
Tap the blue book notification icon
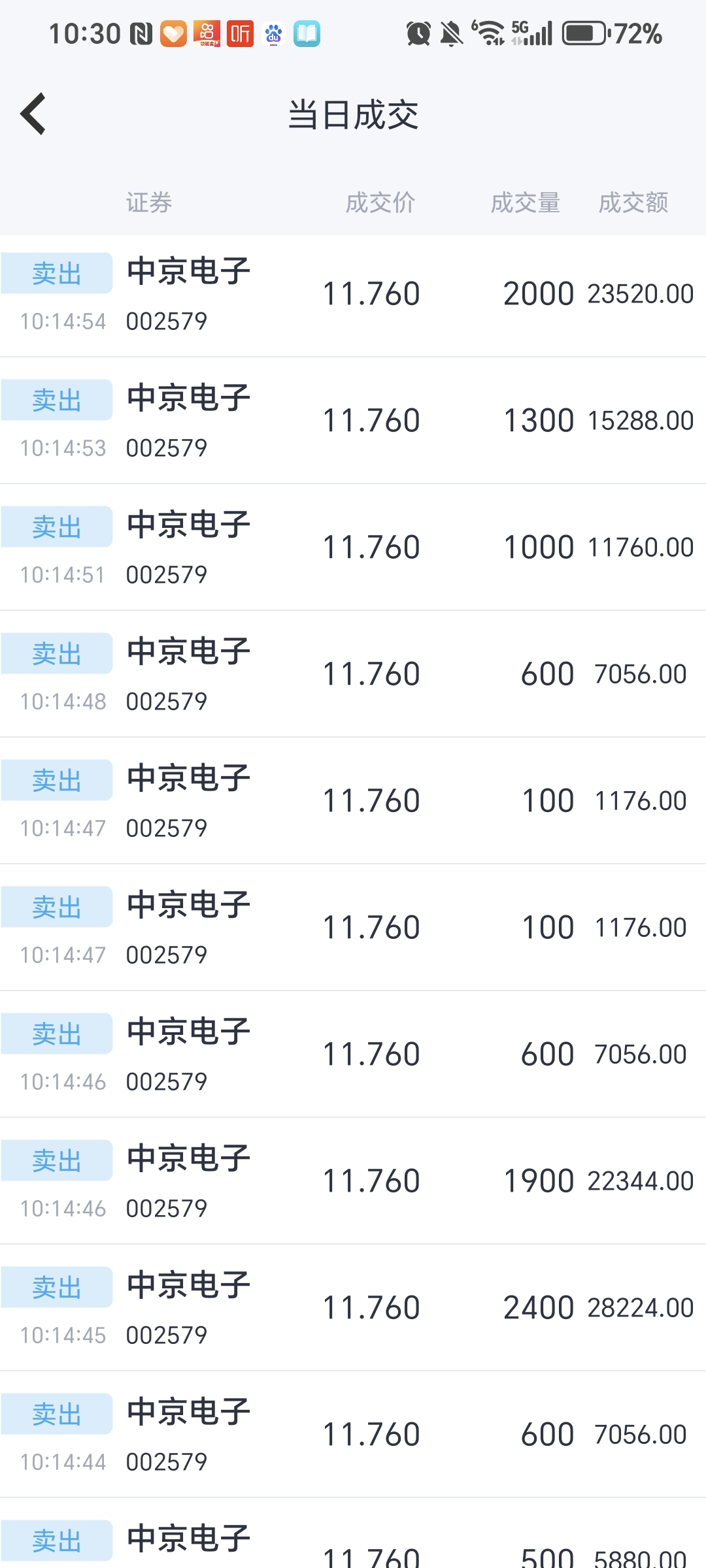pos(307,34)
